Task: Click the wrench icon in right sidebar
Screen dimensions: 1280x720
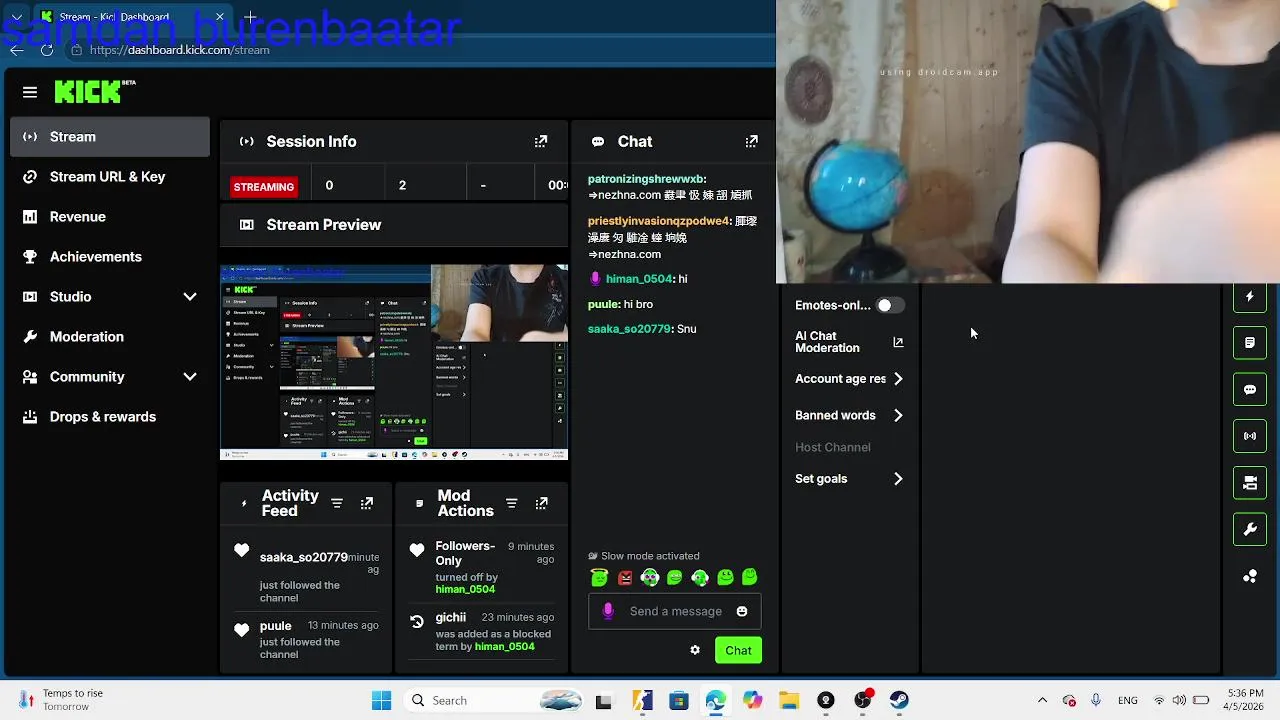Action: click(x=1250, y=529)
